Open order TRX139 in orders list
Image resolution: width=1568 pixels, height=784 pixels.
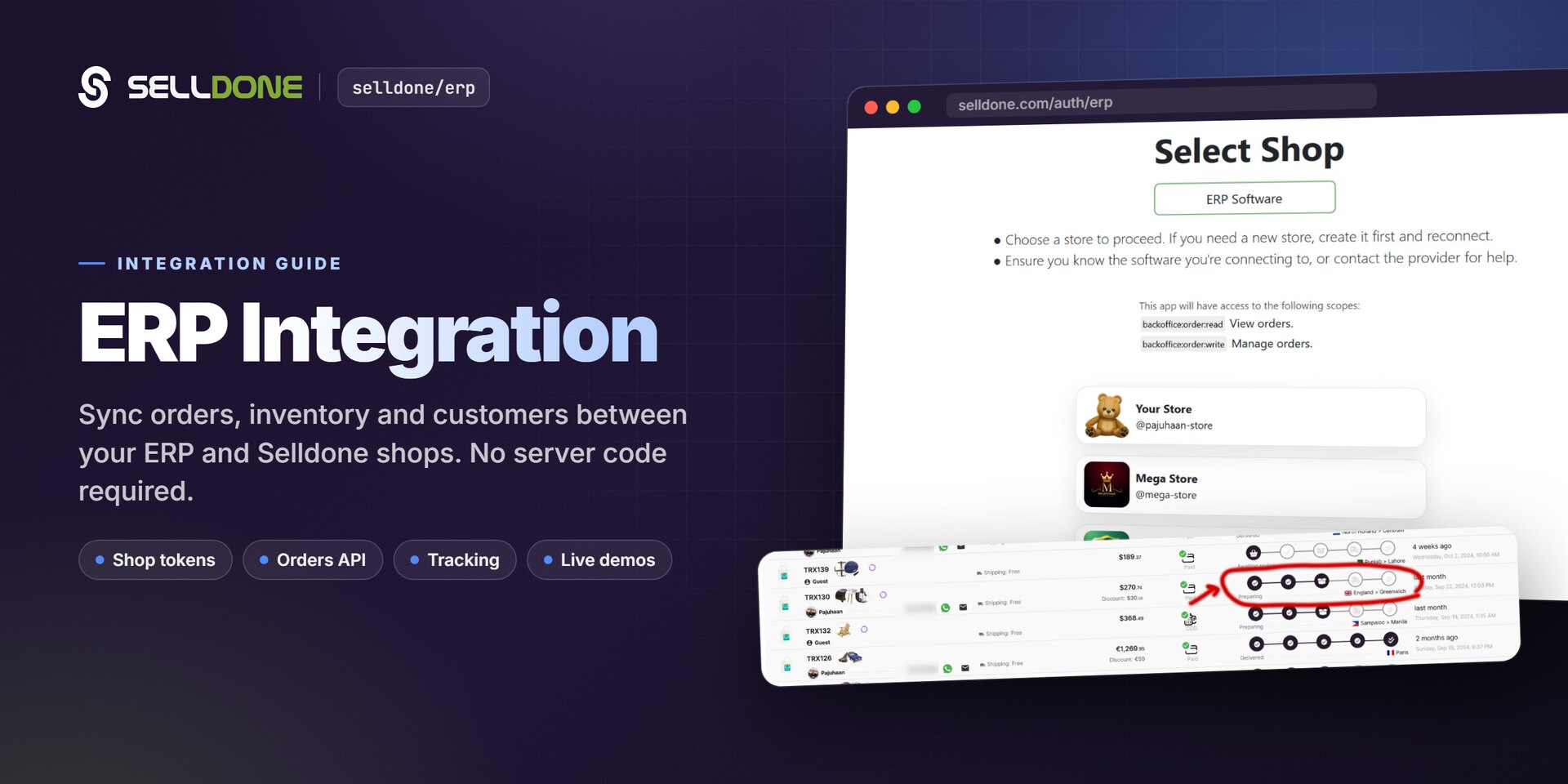[816, 570]
